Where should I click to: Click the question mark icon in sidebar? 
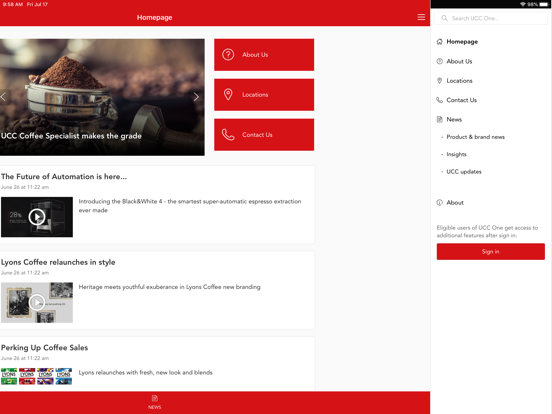coord(439,61)
